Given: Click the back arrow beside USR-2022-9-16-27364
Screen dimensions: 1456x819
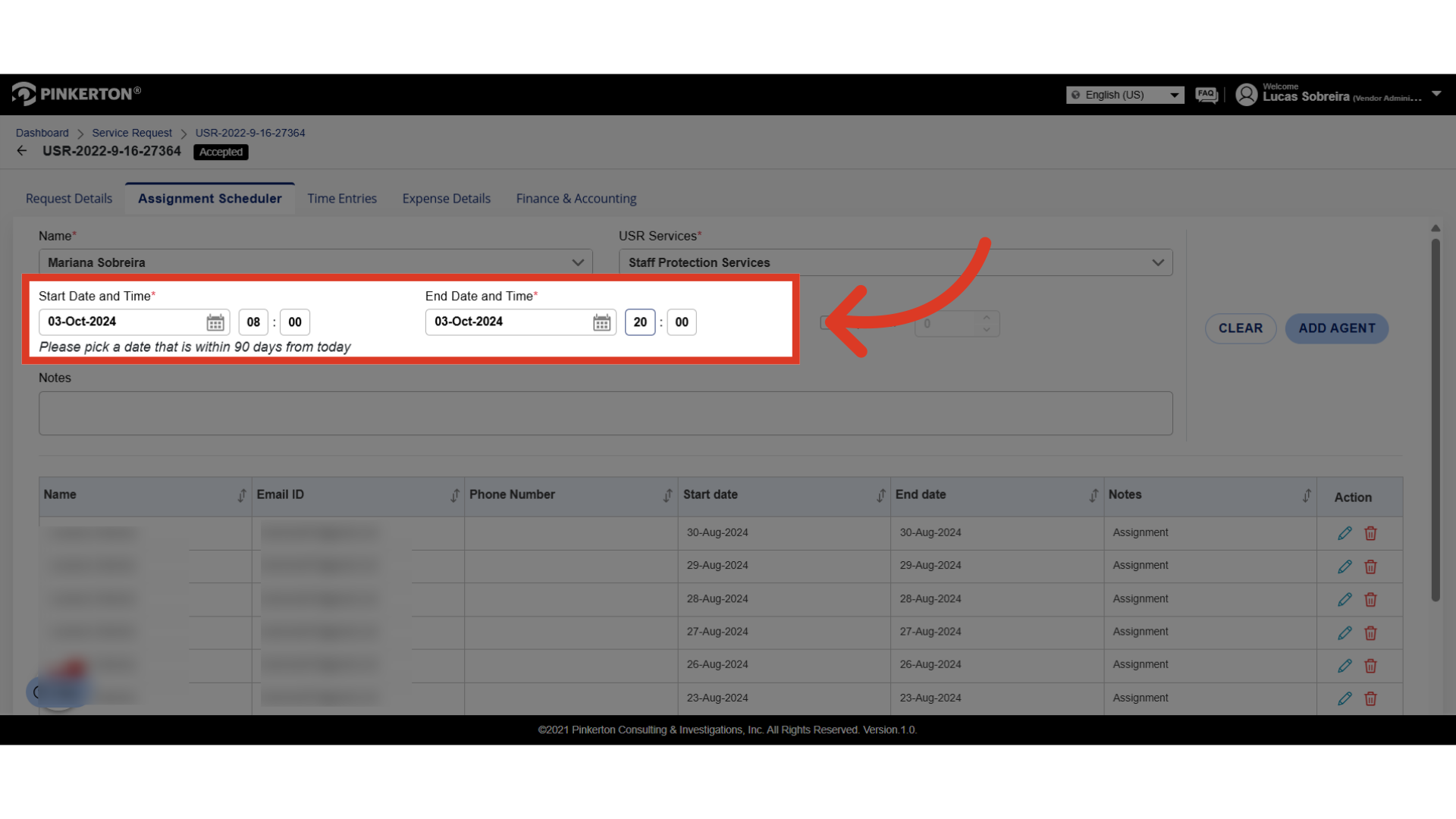Looking at the screenshot, I should coord(22,151).
